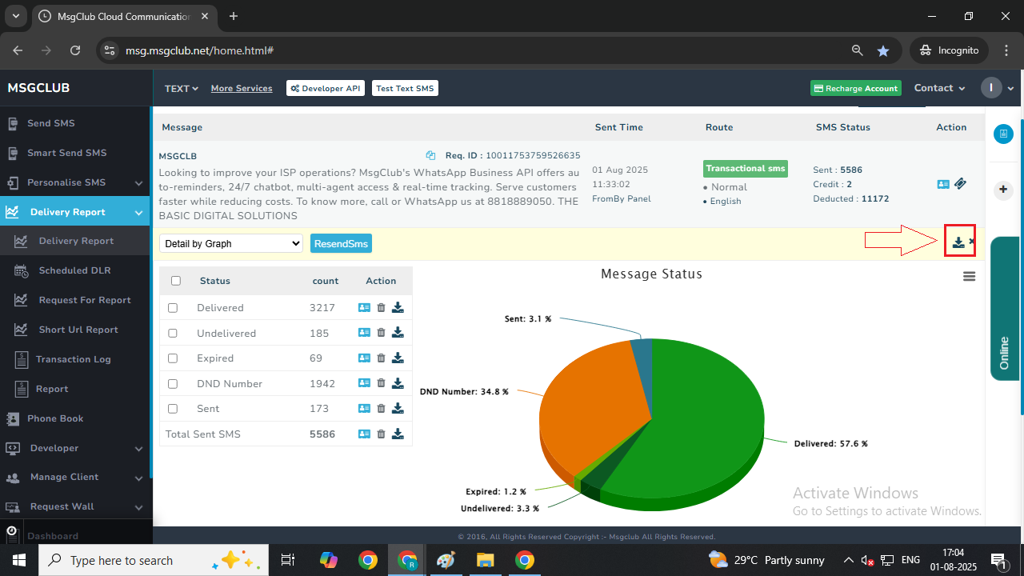Open Paint from the Windows taskbar
Image resolution: width=1024 pixels, height=576 pixels.
(x=446, y=560)
